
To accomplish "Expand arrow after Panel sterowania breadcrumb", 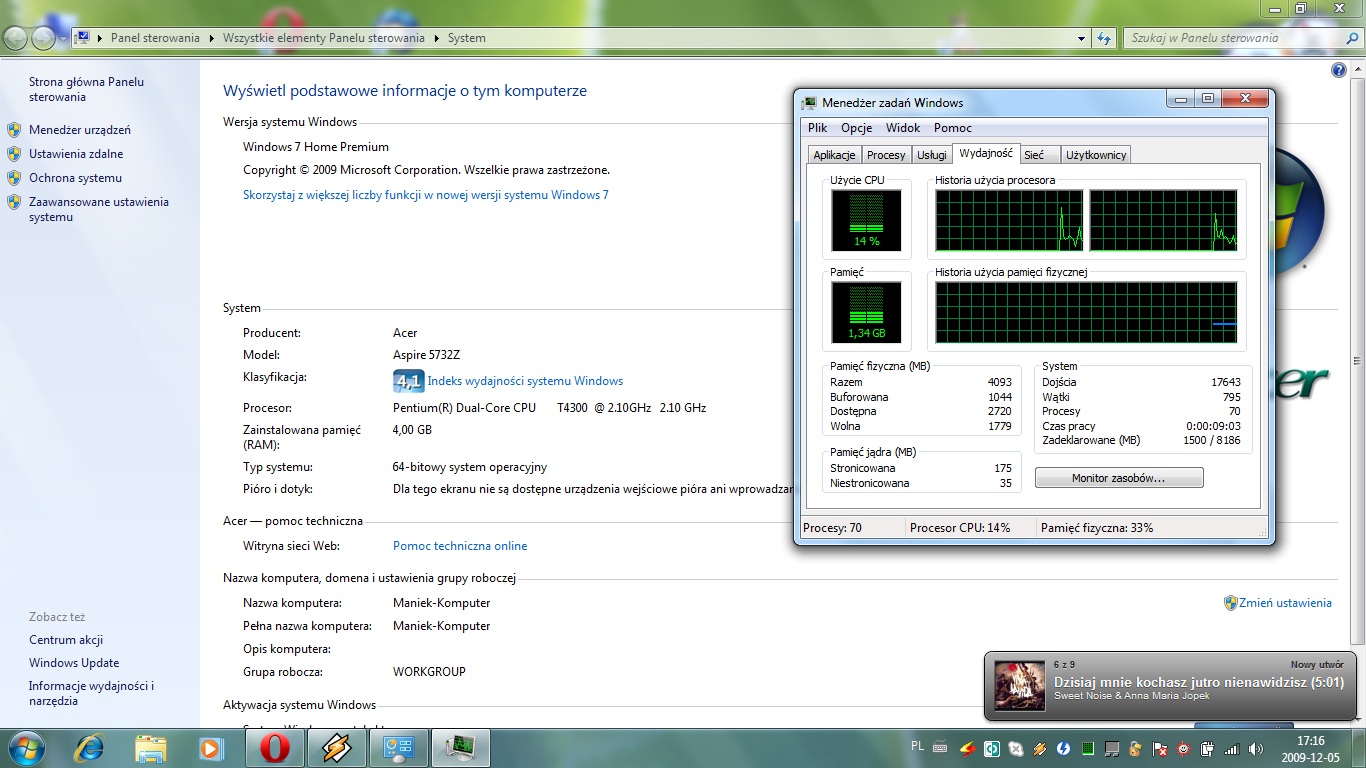I will coord(211,38).
